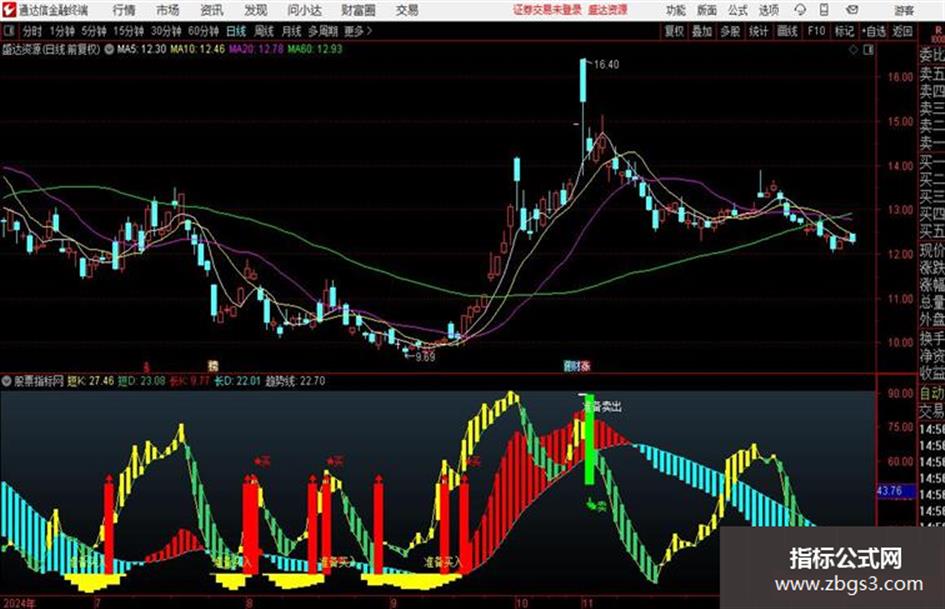
Task: Click the 返回 back button
Action: click(x=902, y=31)
